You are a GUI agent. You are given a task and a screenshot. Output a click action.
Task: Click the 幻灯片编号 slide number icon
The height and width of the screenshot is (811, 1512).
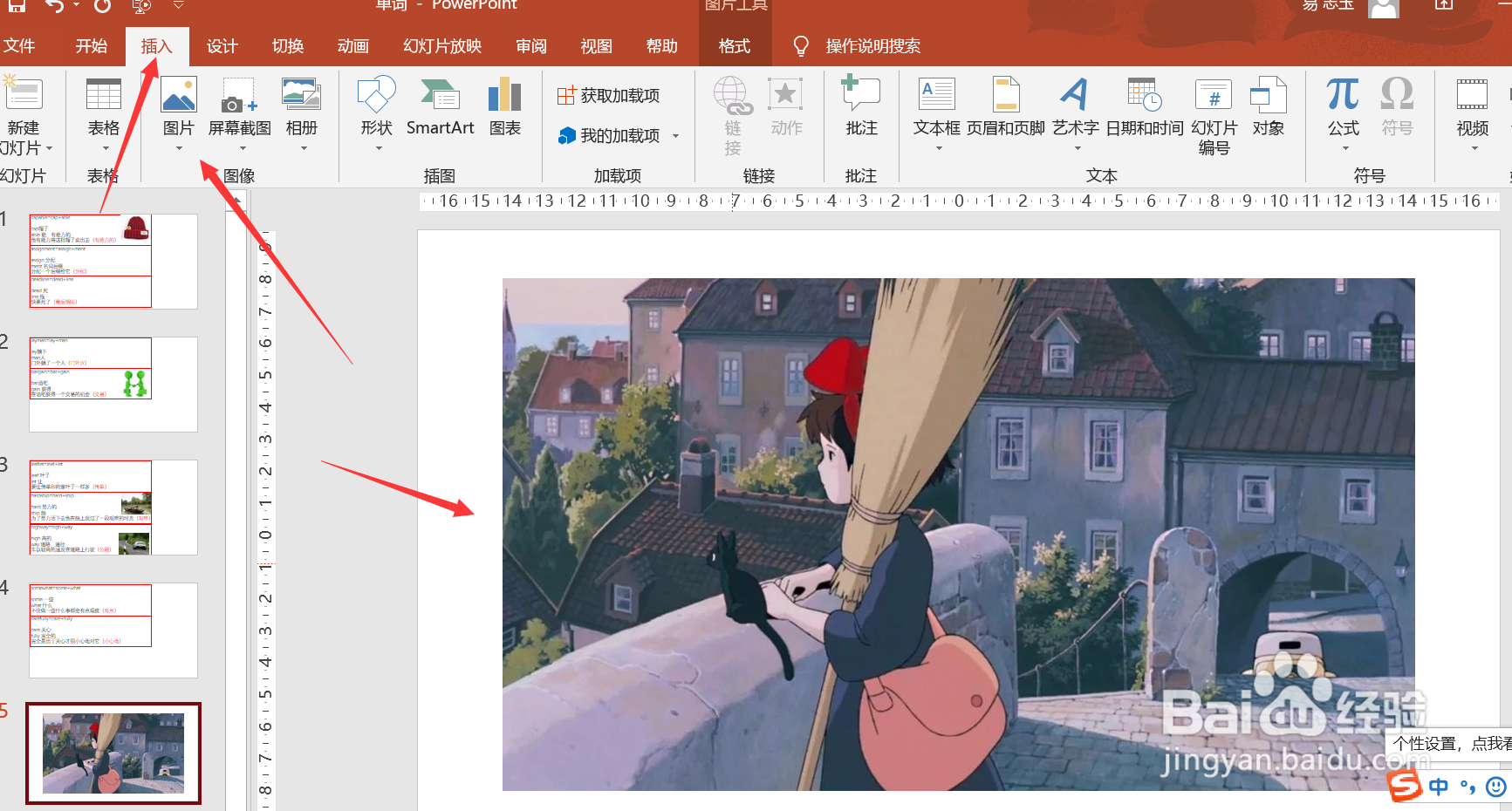(1214, 94)
